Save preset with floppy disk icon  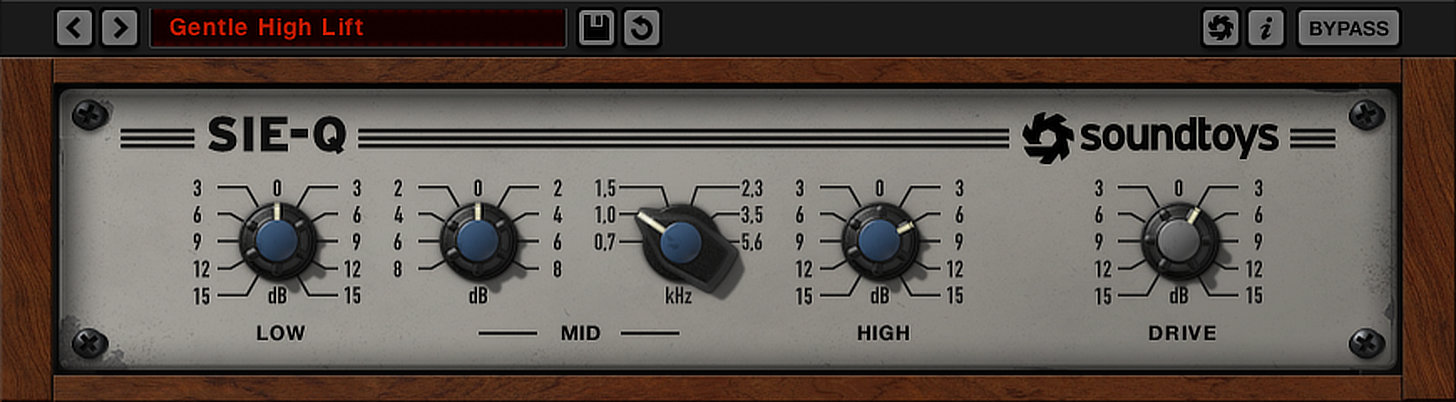pyautogui.click(x=597, y=28)
